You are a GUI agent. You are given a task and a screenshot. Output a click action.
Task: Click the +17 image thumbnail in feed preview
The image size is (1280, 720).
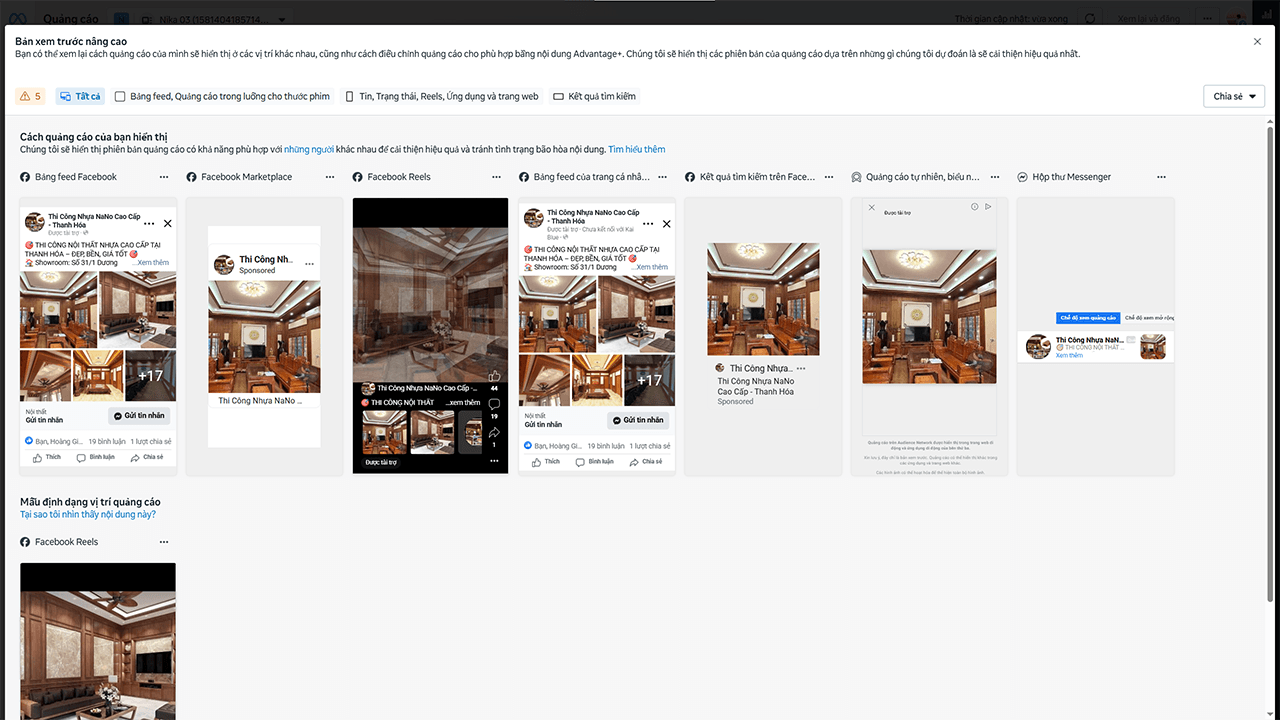(150, 376)
